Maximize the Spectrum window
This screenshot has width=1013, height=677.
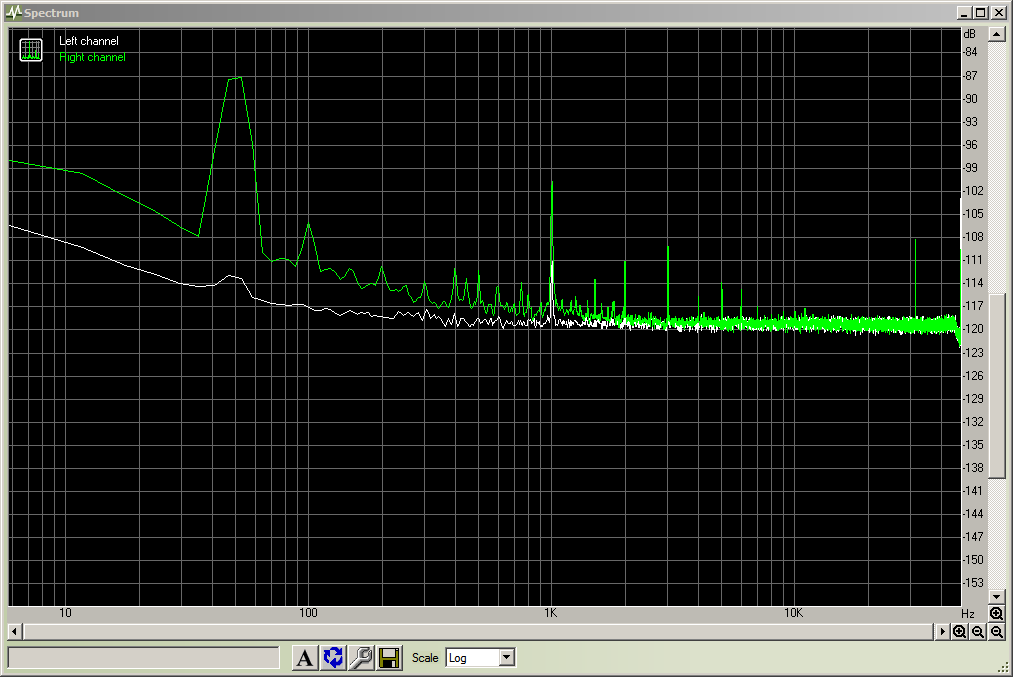pos(981,12)
